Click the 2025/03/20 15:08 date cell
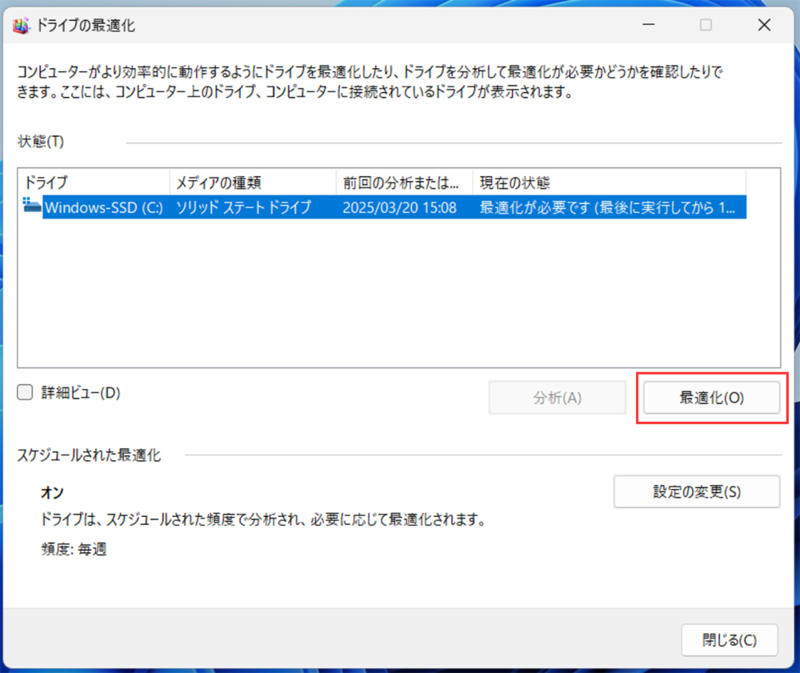800x673 pixels. click(x=399, y=207)
